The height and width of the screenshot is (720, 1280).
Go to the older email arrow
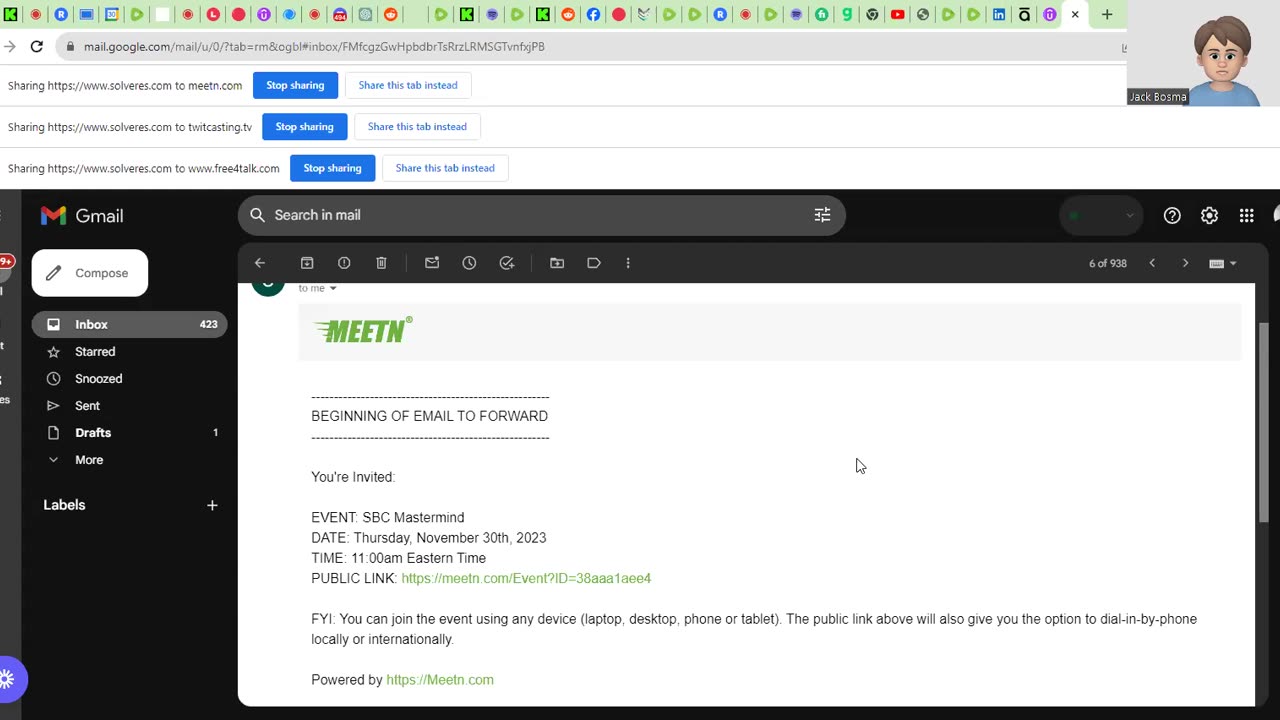pos(1186,263)
